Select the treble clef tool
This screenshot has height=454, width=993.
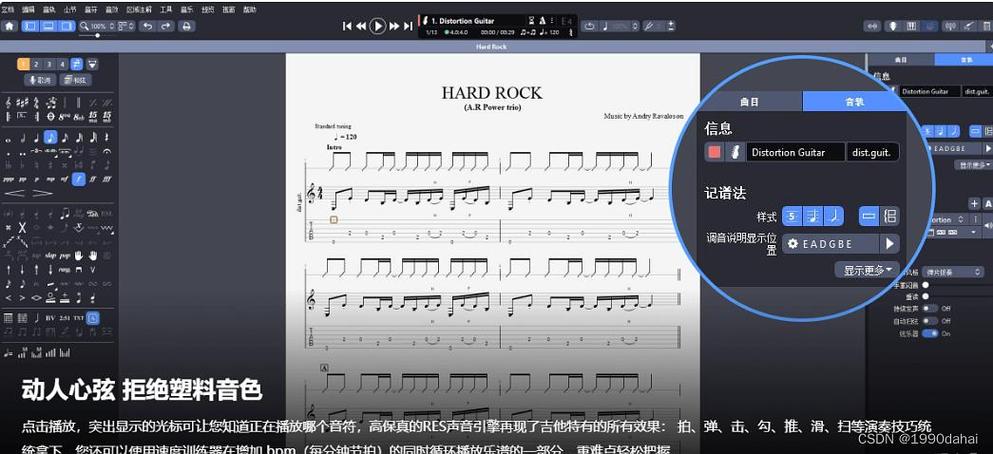click(8, 103)
